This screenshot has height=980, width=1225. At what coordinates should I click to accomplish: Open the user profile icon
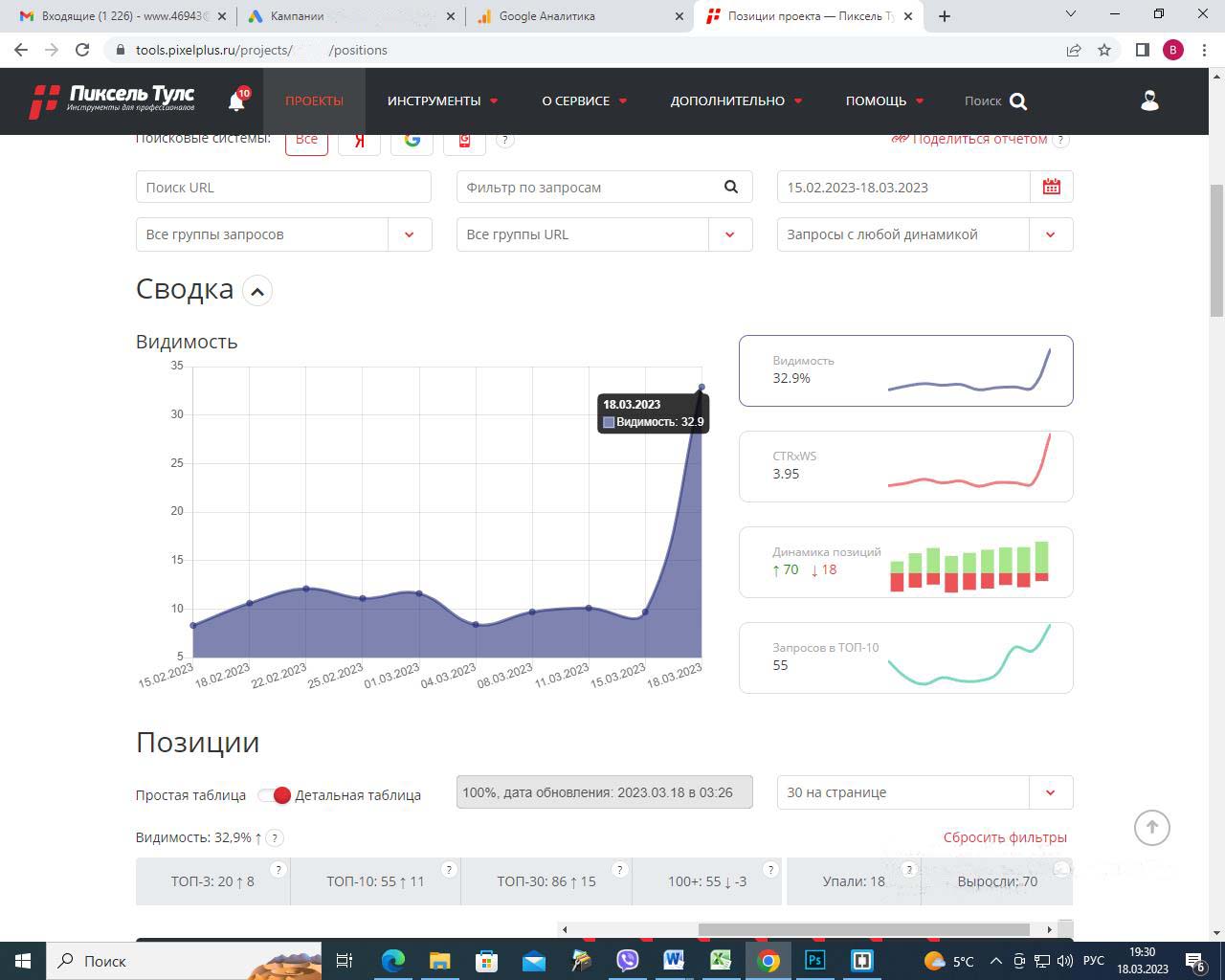(1149, 100)
